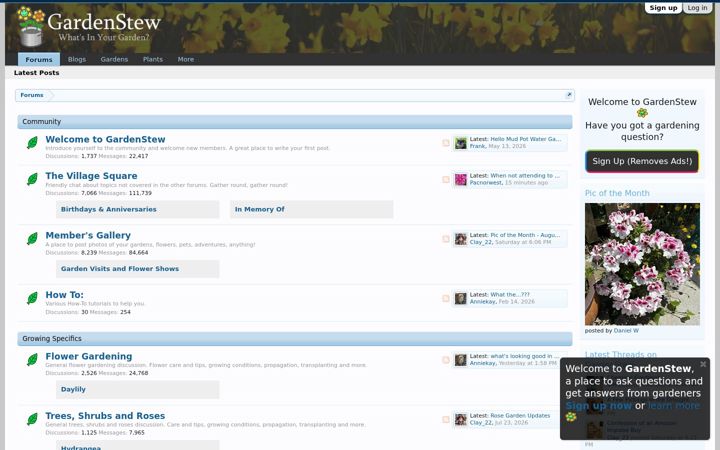Select the Forums tab
This screenshot has height=450, width=720.
pos(39,59)
